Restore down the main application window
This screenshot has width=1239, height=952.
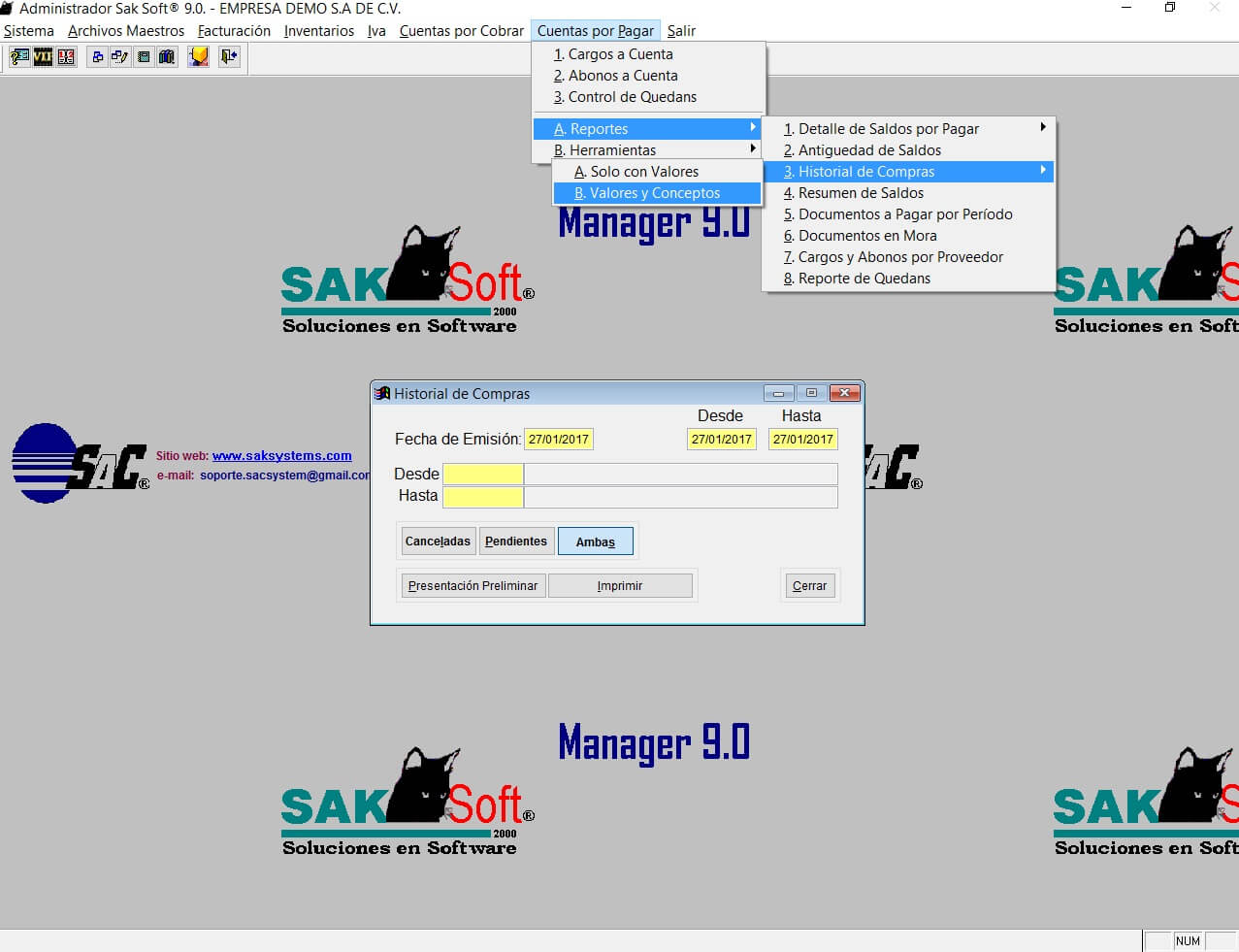pos(1170,8)
